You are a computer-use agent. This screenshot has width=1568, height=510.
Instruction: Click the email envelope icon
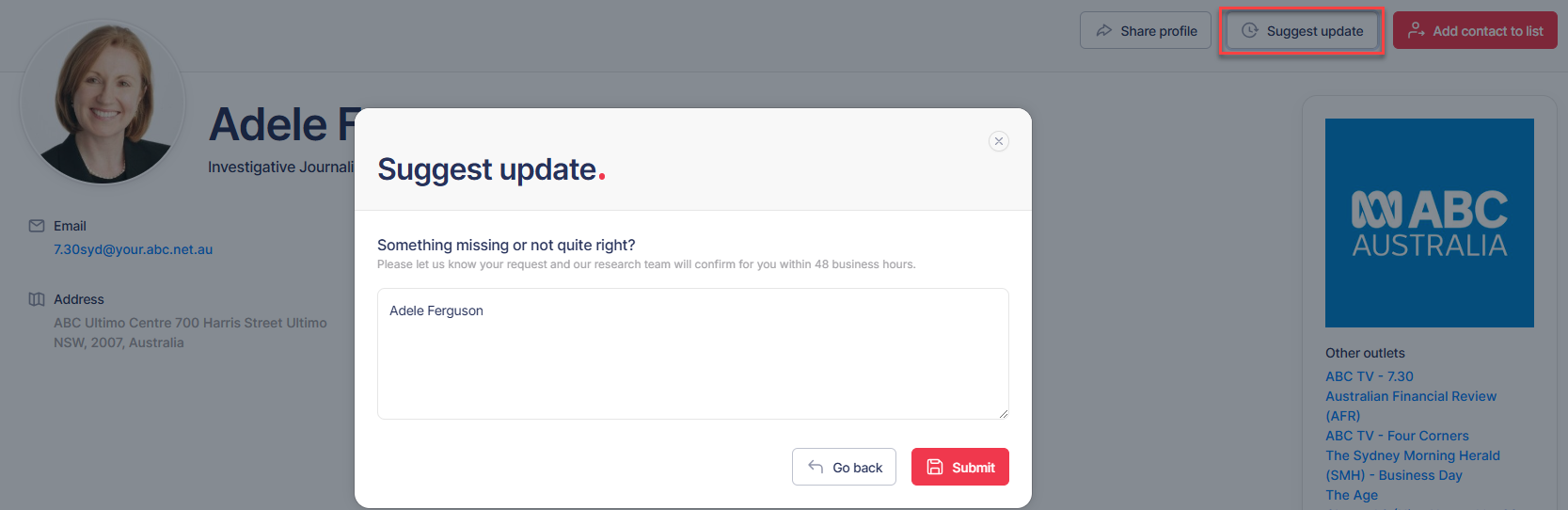coord(37,226)
